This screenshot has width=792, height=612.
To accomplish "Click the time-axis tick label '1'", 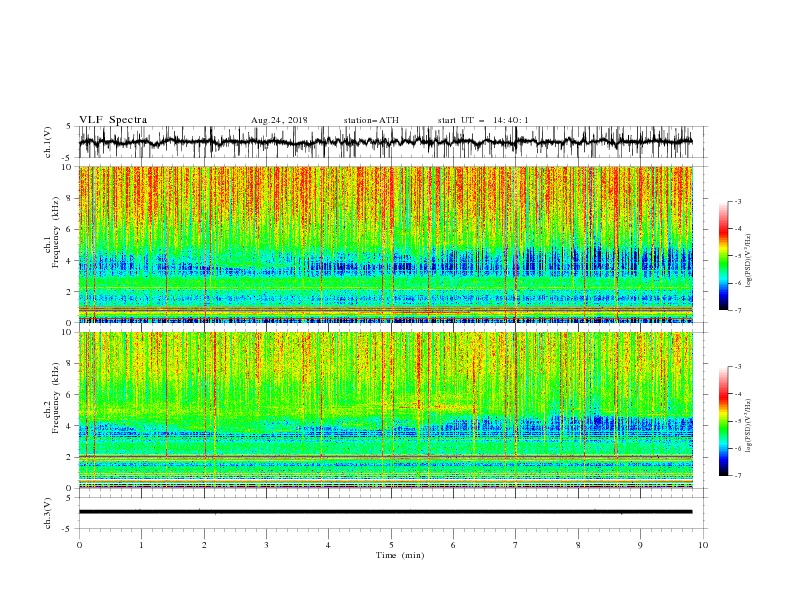I will [x=141, y=545].
